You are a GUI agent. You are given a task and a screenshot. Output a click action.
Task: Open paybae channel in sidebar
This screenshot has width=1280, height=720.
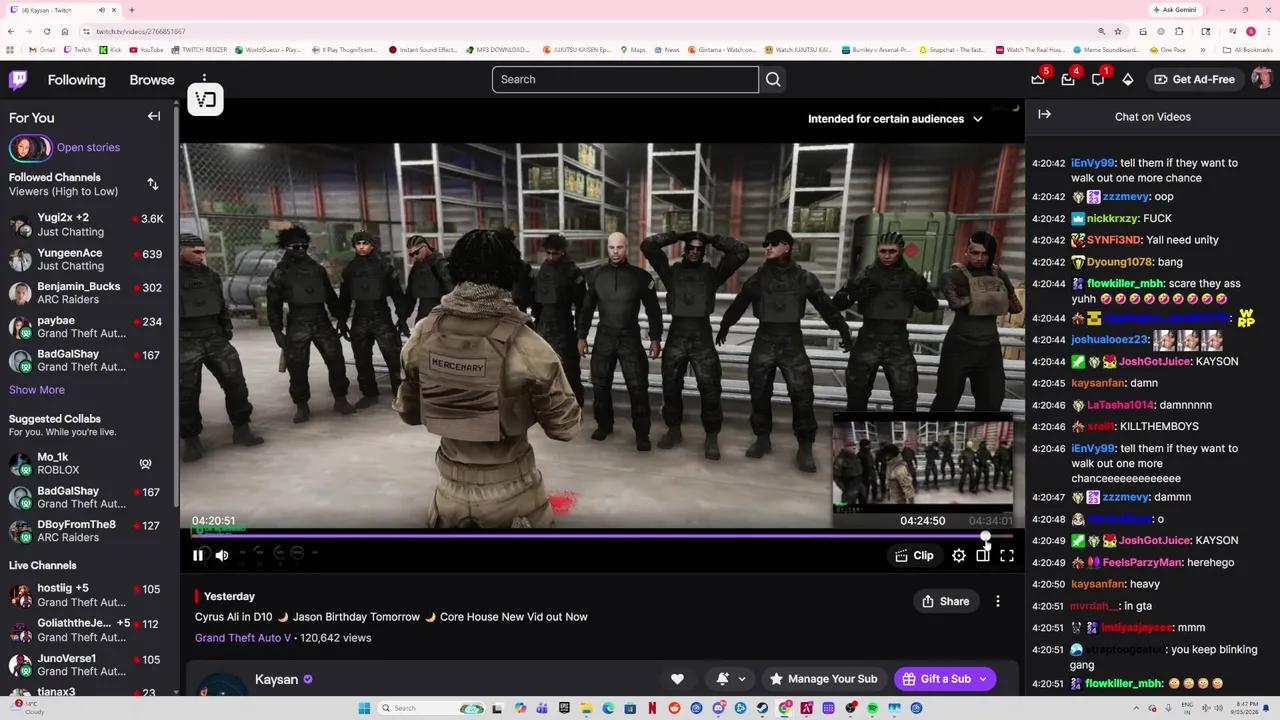(86, 327)
